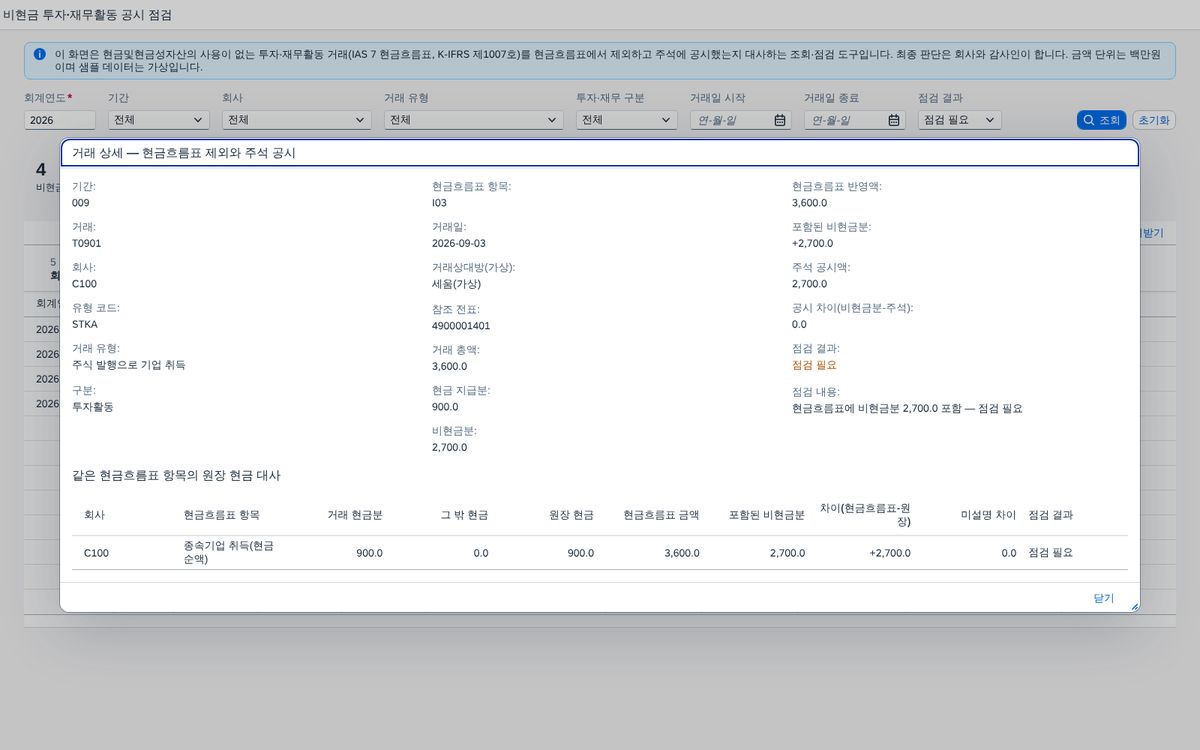Click the 점검 필요 cell in the table row
Image resolution: width=1200 pixels, height=750 pixels.
[1051, 553]
